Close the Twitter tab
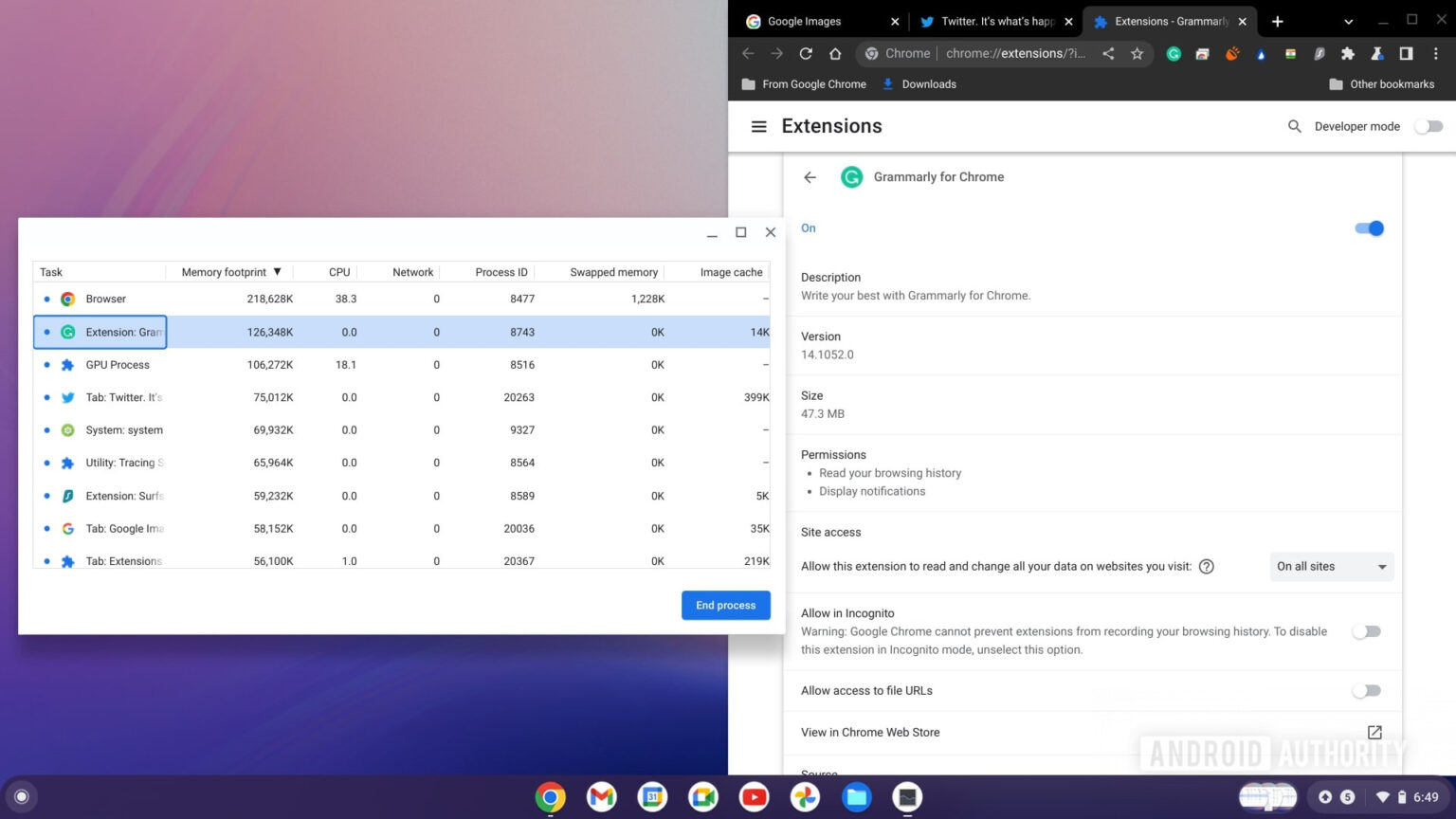Screen dimensions: 1456x819 (x=1068, y=22)
